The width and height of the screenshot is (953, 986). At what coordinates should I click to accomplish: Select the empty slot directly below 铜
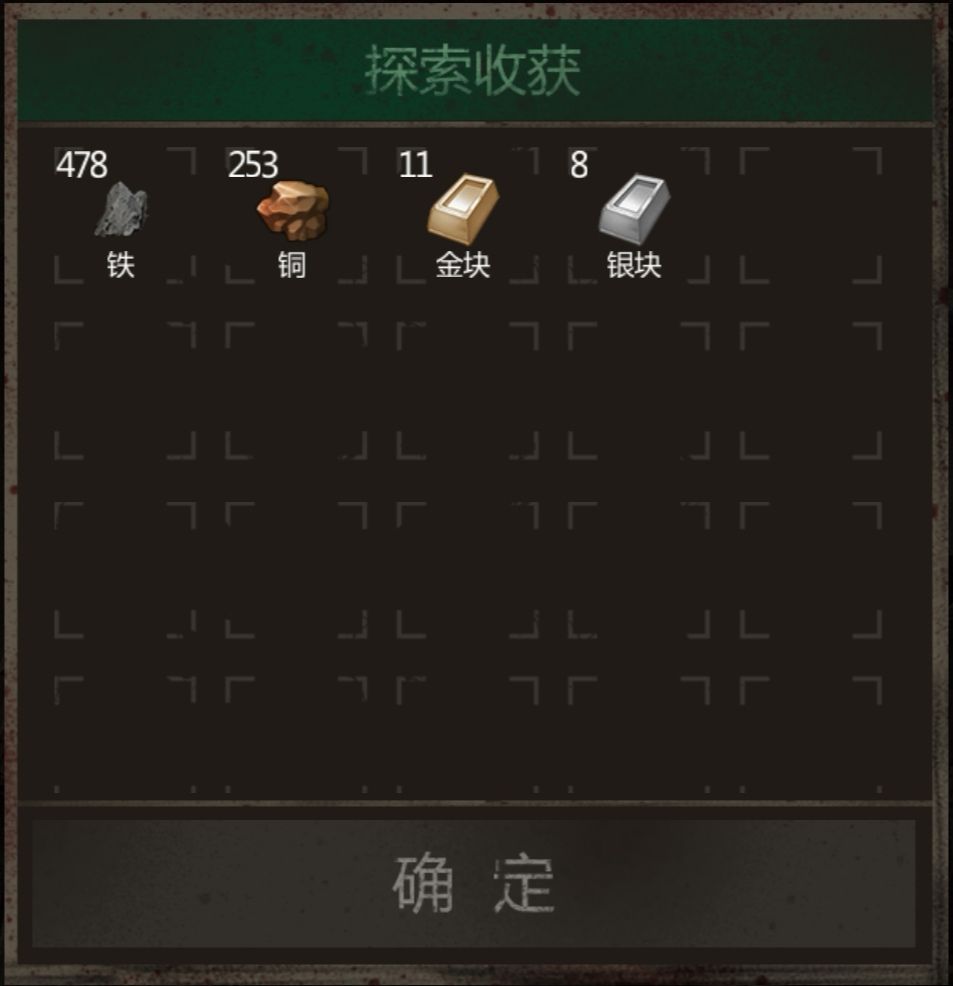[x=296, y=391]
